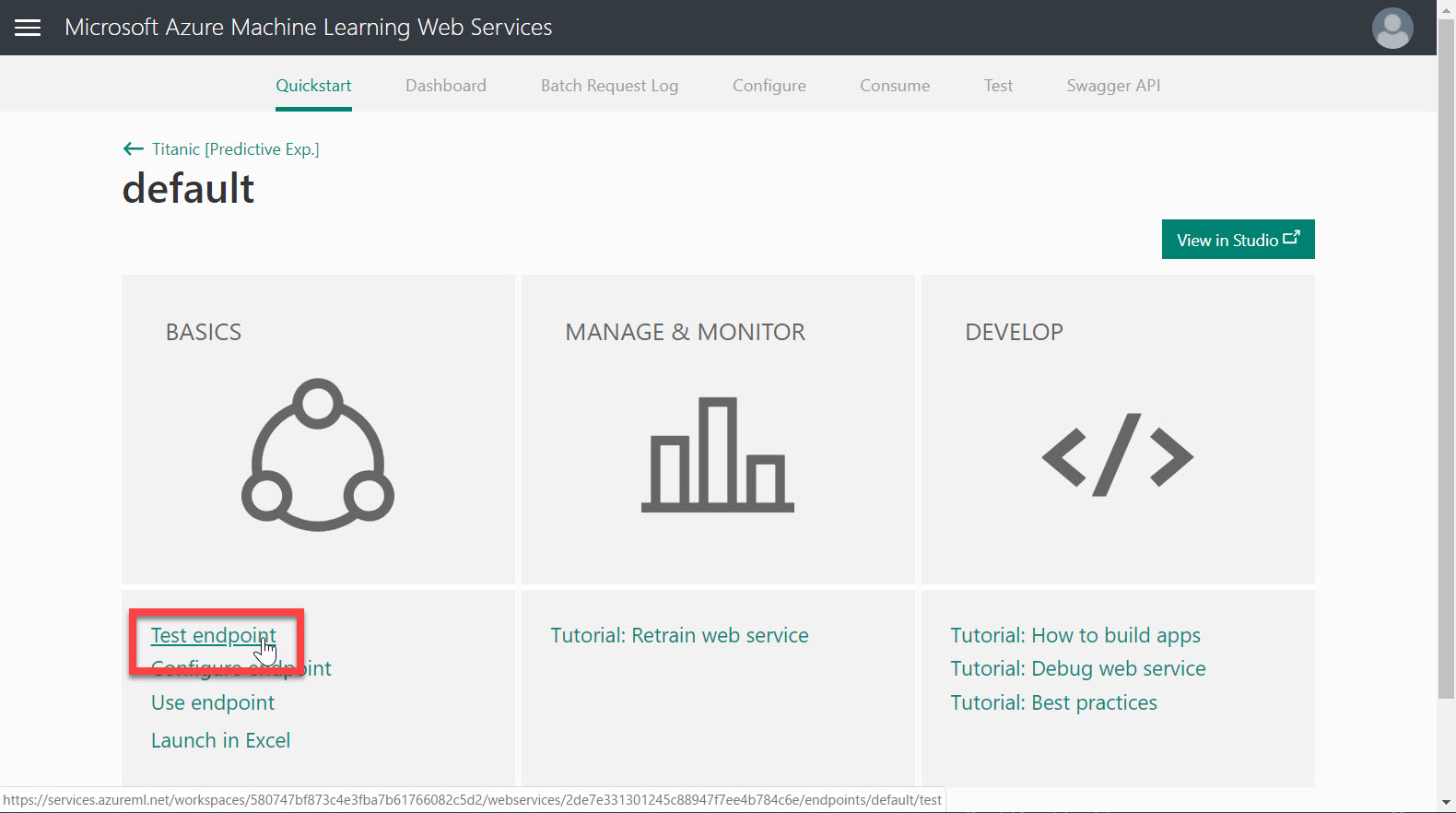Click the Manage & Monitor bar chart icon
The width and height of the screenshot is (1456, 813).
(x=718, y=454)
